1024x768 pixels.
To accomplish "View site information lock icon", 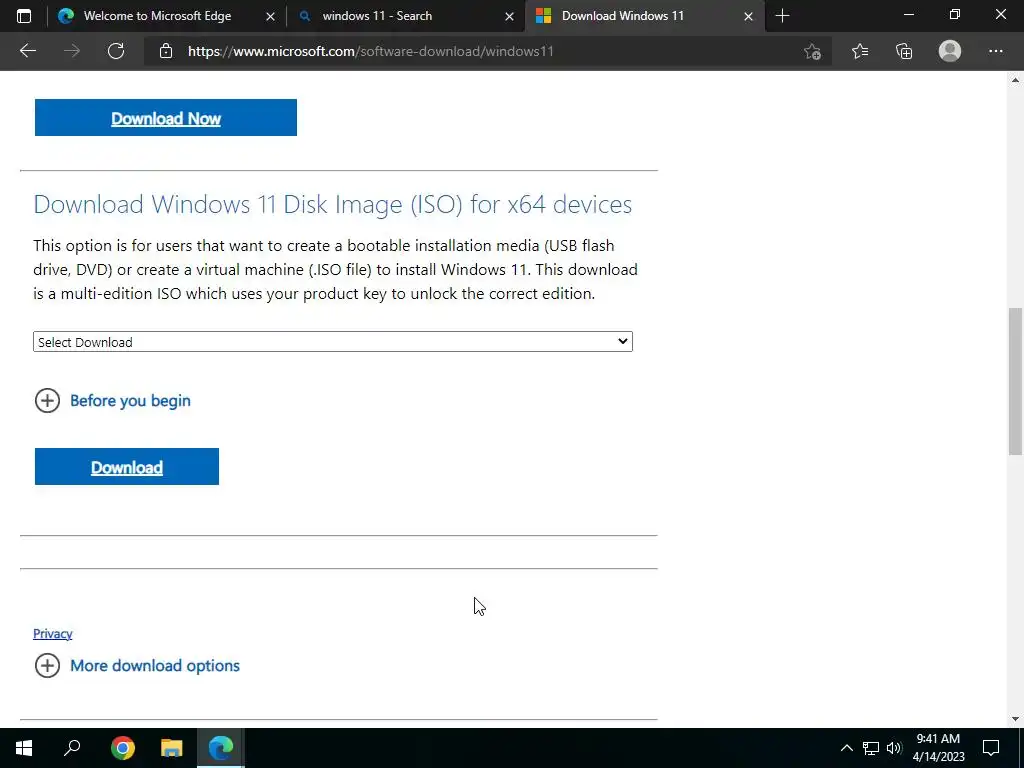I will pyautogui.click(x=166, y=51).
